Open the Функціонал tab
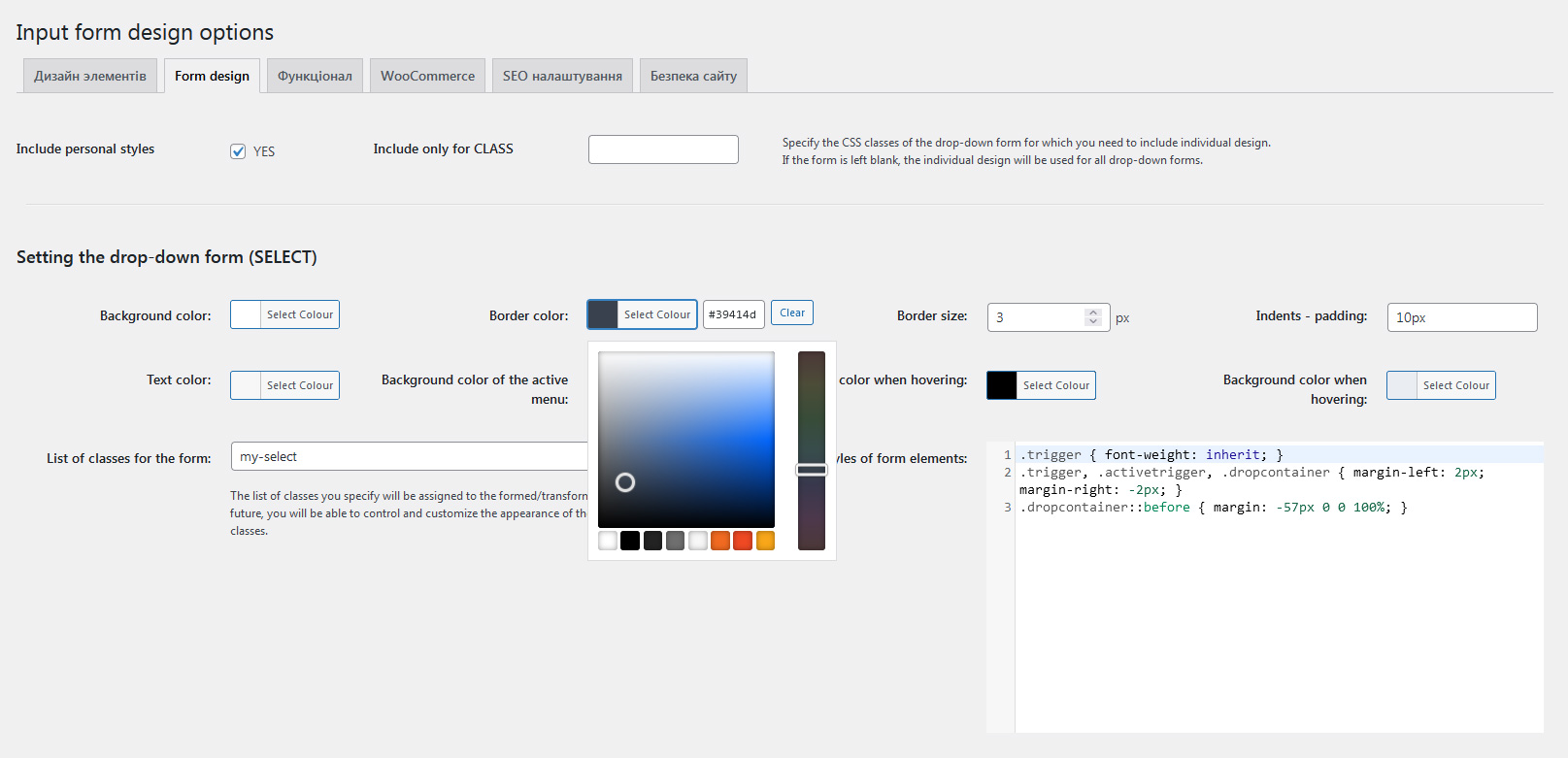Image resolution: width=1568 pixels, height=758 pixels. [315, 76]
